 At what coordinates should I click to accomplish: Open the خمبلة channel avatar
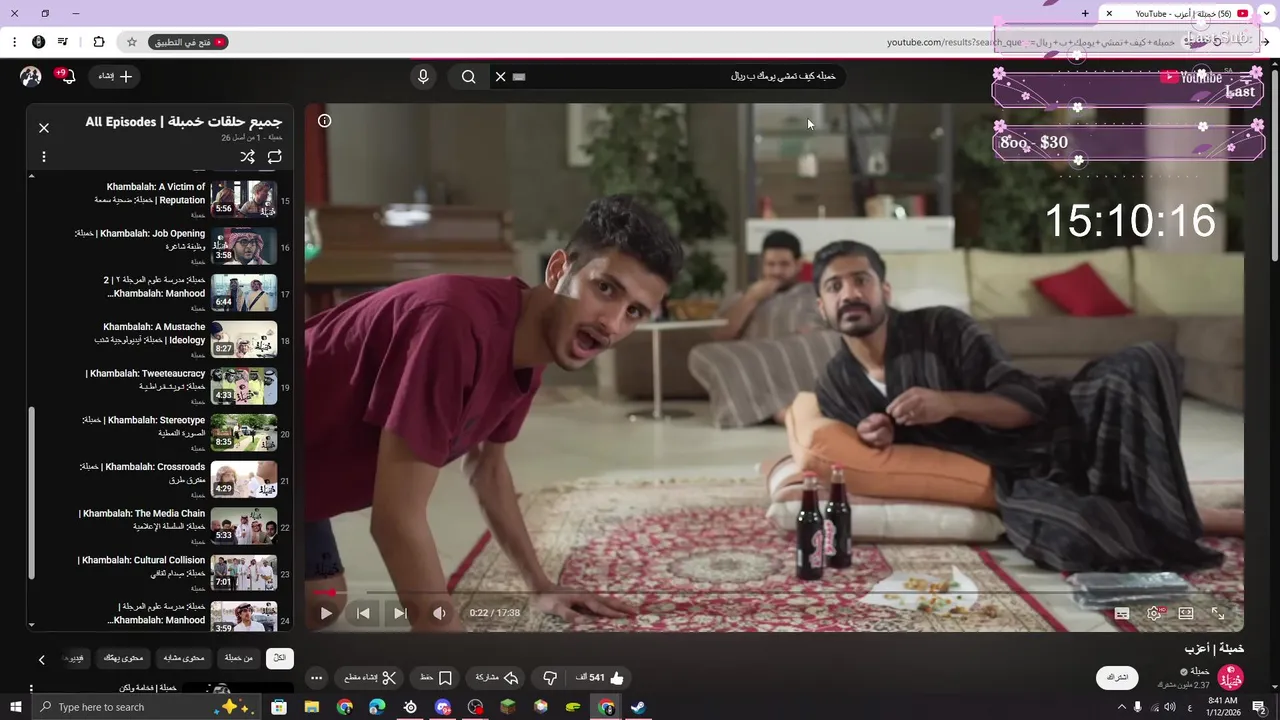tap(1230, 678)
